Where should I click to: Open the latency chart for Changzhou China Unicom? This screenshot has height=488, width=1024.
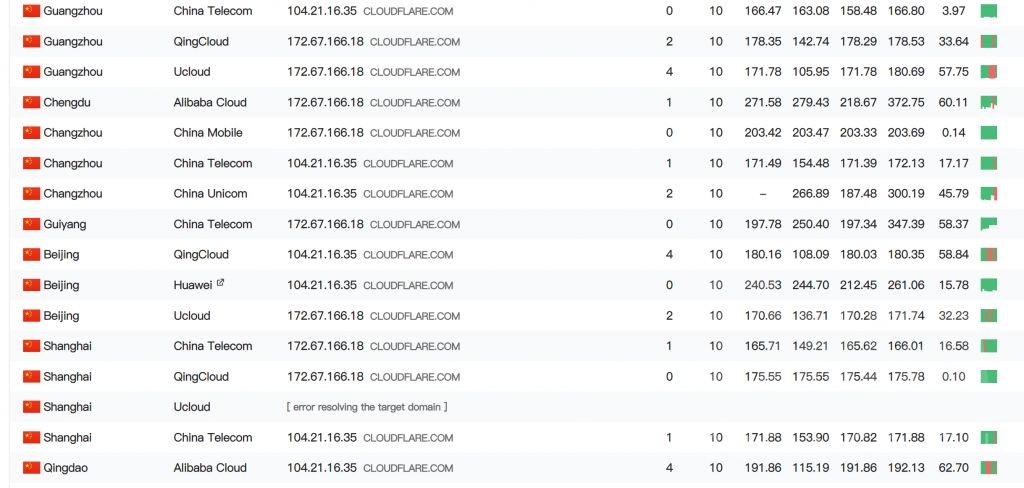989,193
